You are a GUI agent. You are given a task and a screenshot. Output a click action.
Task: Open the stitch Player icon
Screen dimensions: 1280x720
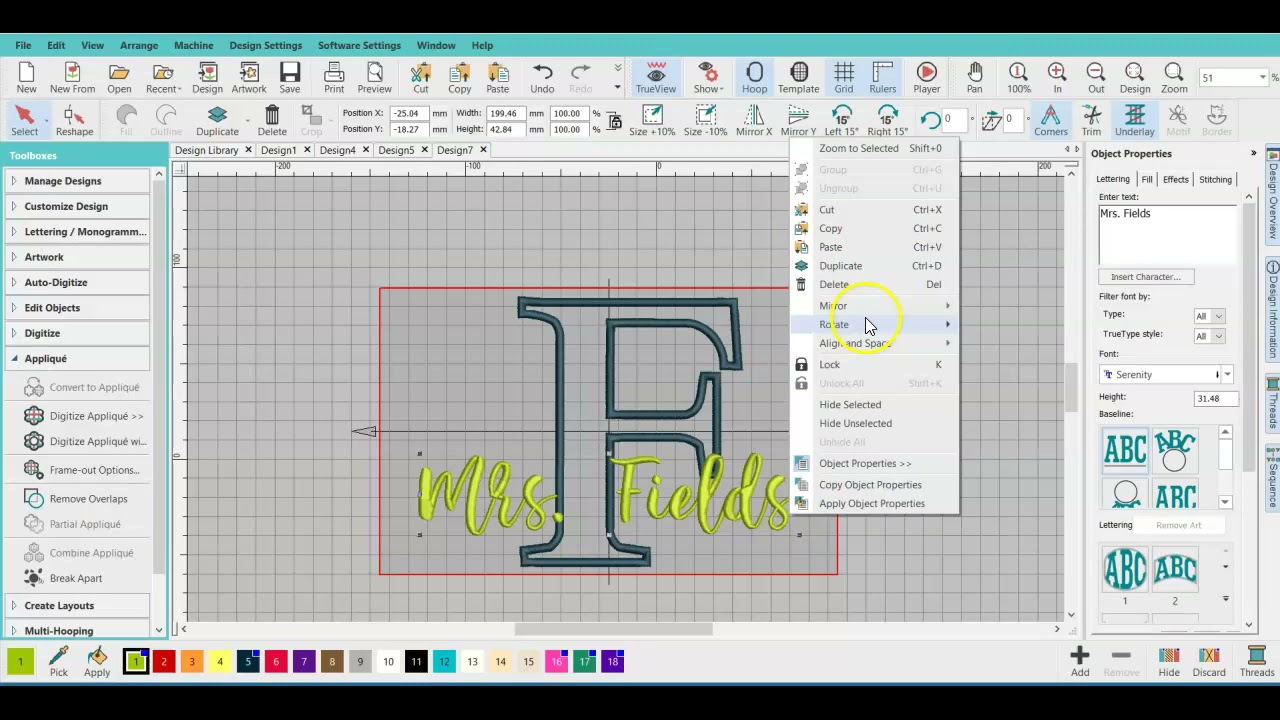(x=927, y=78)
